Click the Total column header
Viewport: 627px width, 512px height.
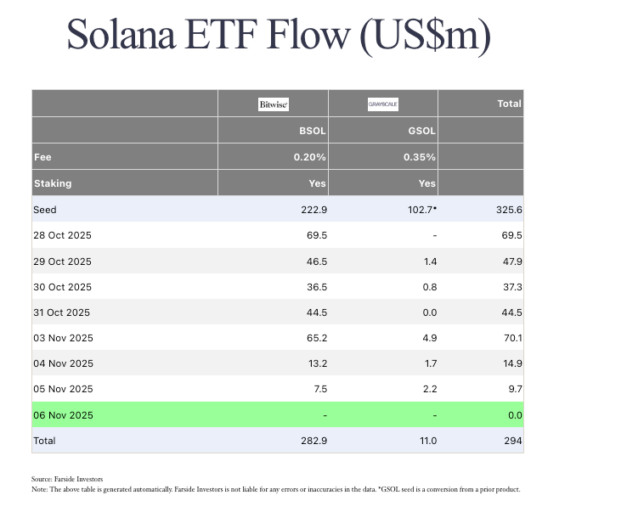[510, 104]
